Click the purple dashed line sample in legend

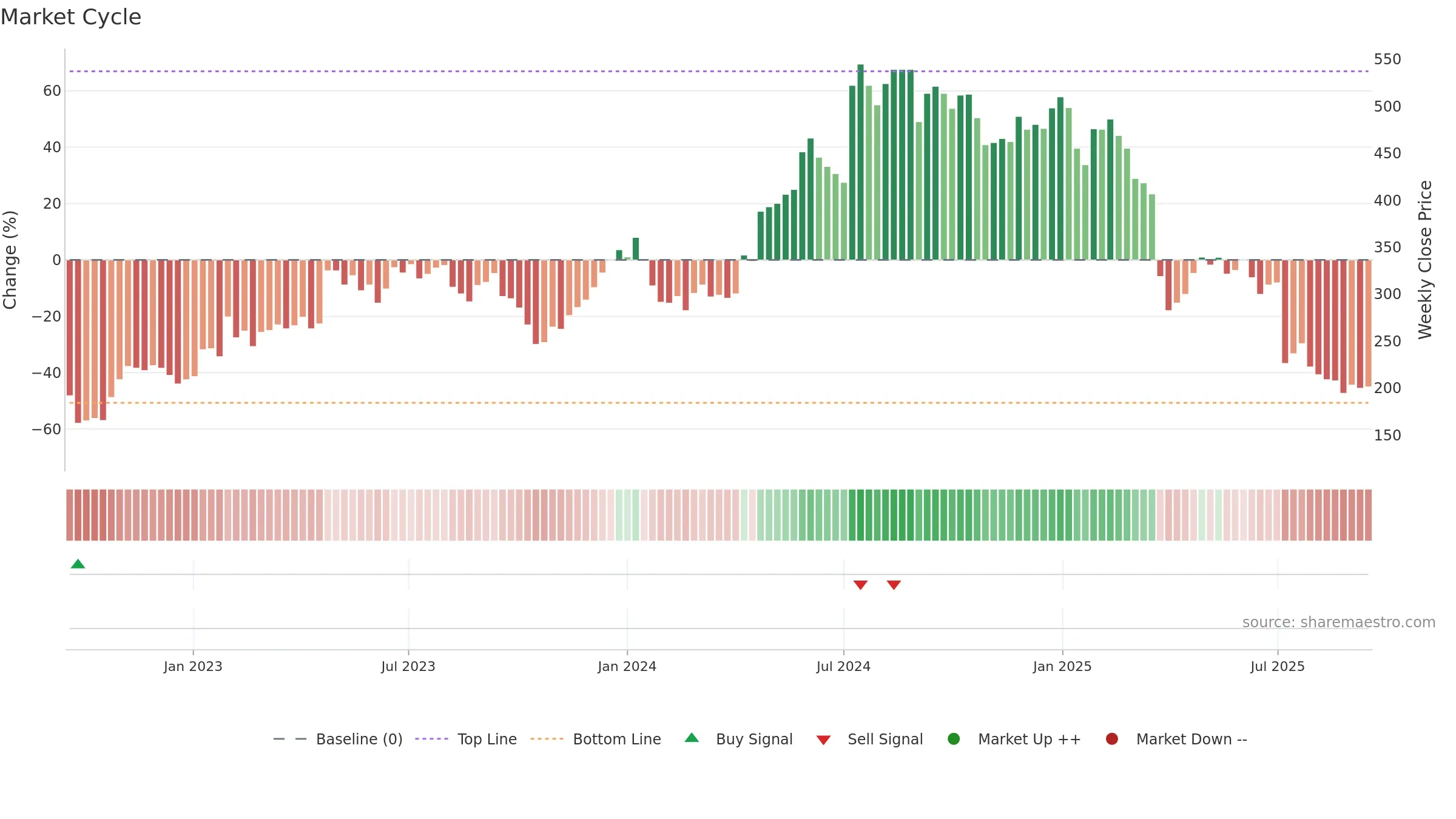[431, 739]
